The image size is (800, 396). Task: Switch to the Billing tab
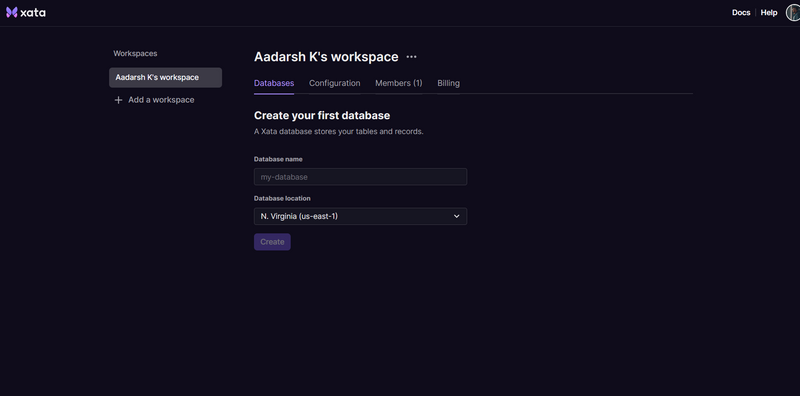448,83
